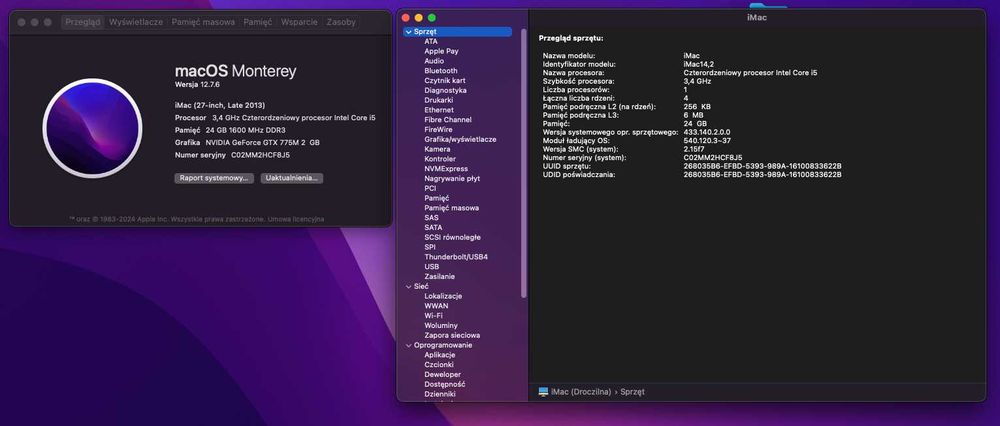Select SPI in the sidebar
Viewport: 1000px width, 426px height.
(430, 247)
